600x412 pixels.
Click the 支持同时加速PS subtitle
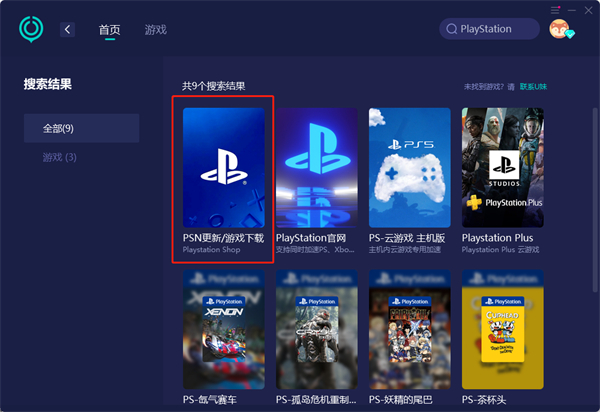[315, 250]
